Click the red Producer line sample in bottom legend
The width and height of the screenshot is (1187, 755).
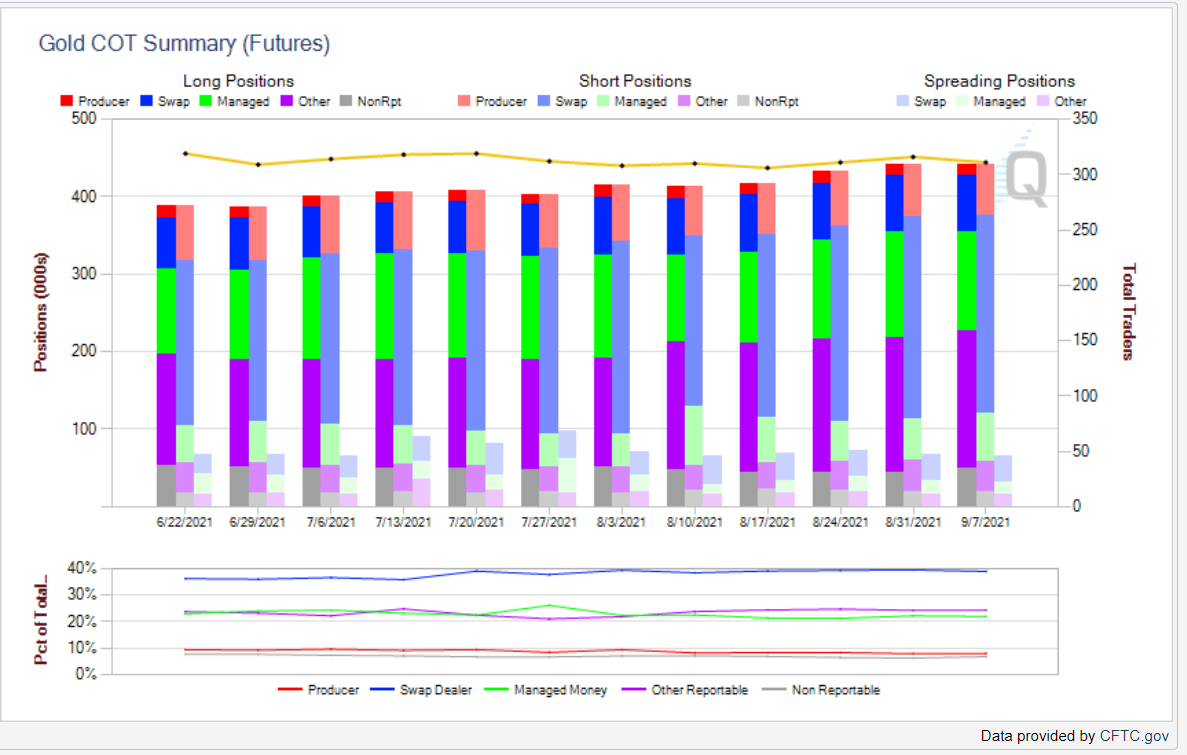[x=290, y=690]
